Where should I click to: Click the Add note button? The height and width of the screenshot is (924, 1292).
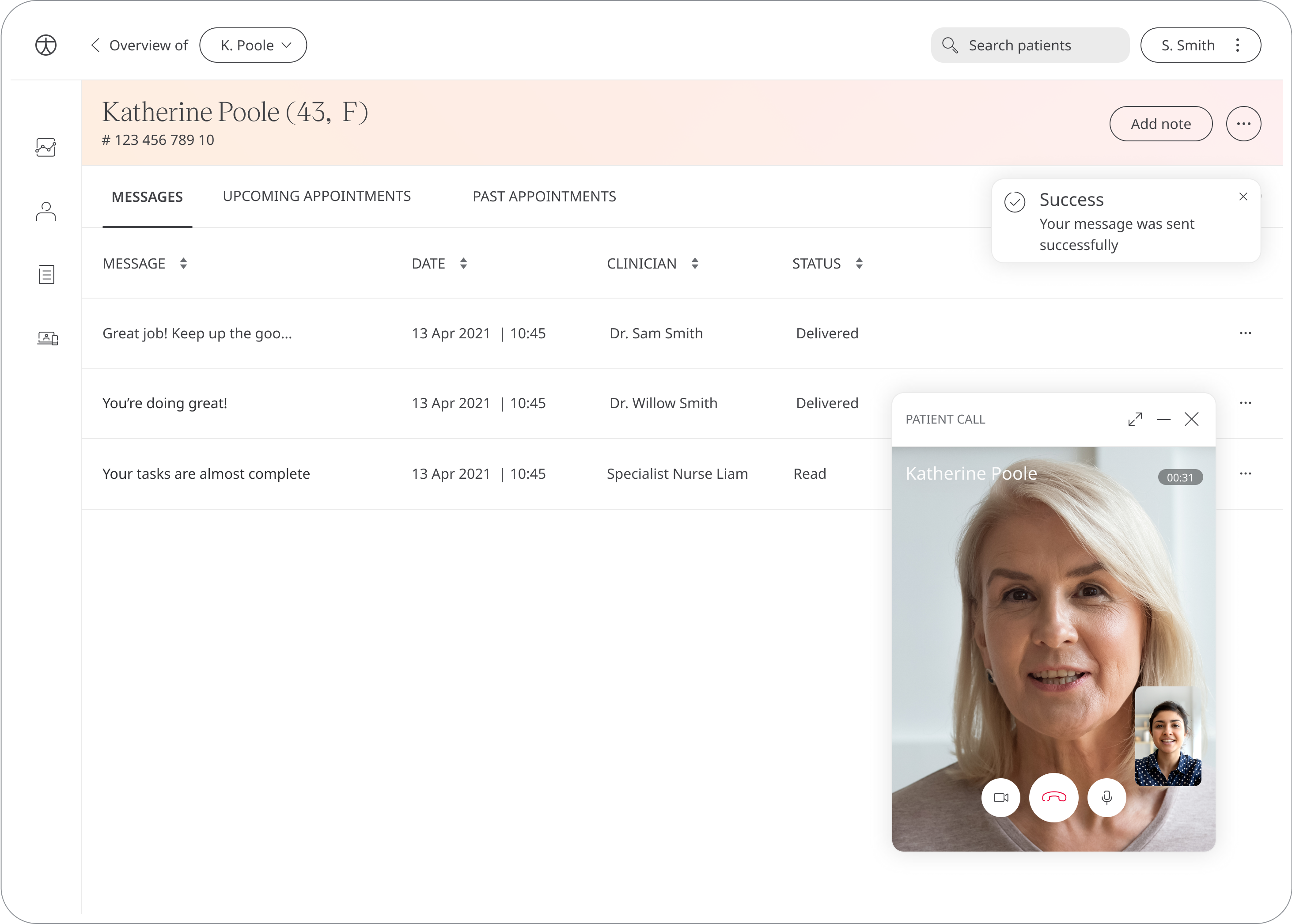coord(1160,124)
